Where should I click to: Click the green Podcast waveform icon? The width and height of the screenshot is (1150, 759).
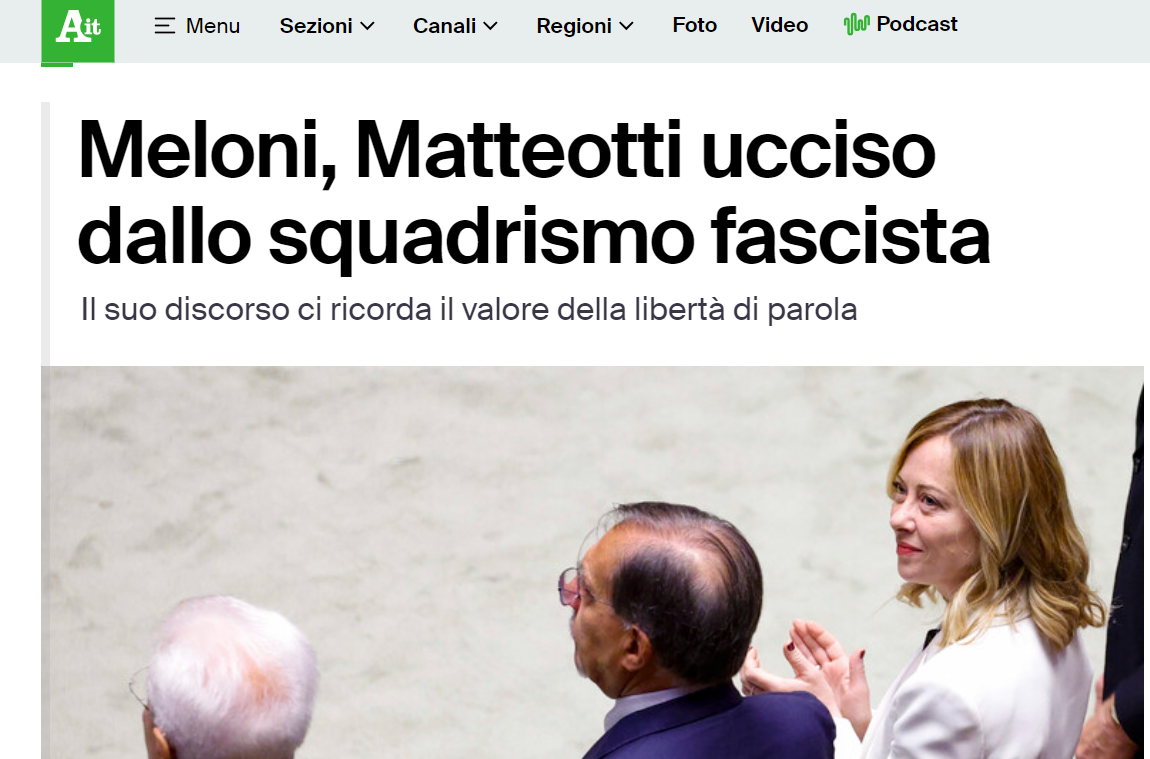coord(856,24)
